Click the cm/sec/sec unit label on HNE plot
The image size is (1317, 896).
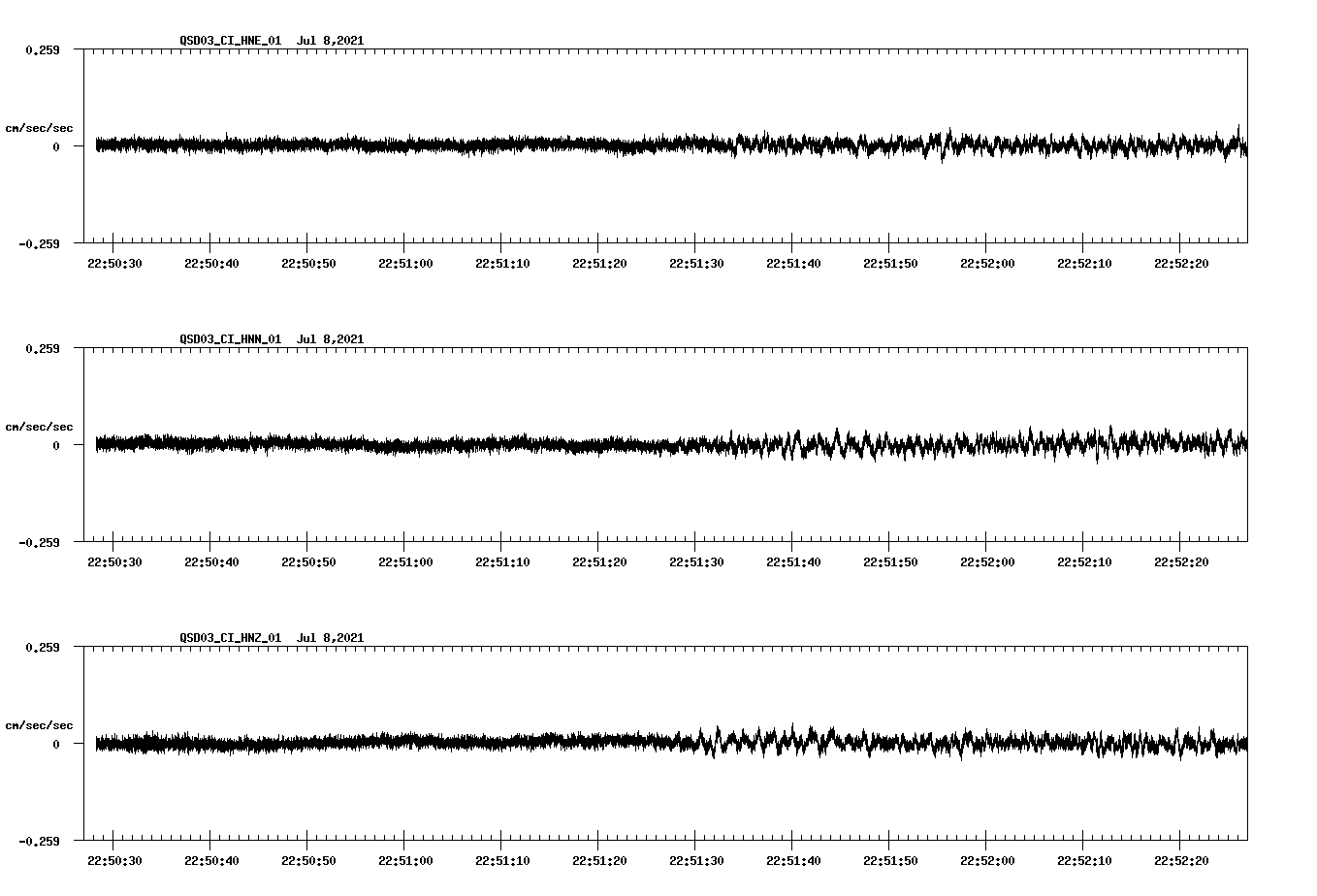pyautogui.click(x=40, y=128)
